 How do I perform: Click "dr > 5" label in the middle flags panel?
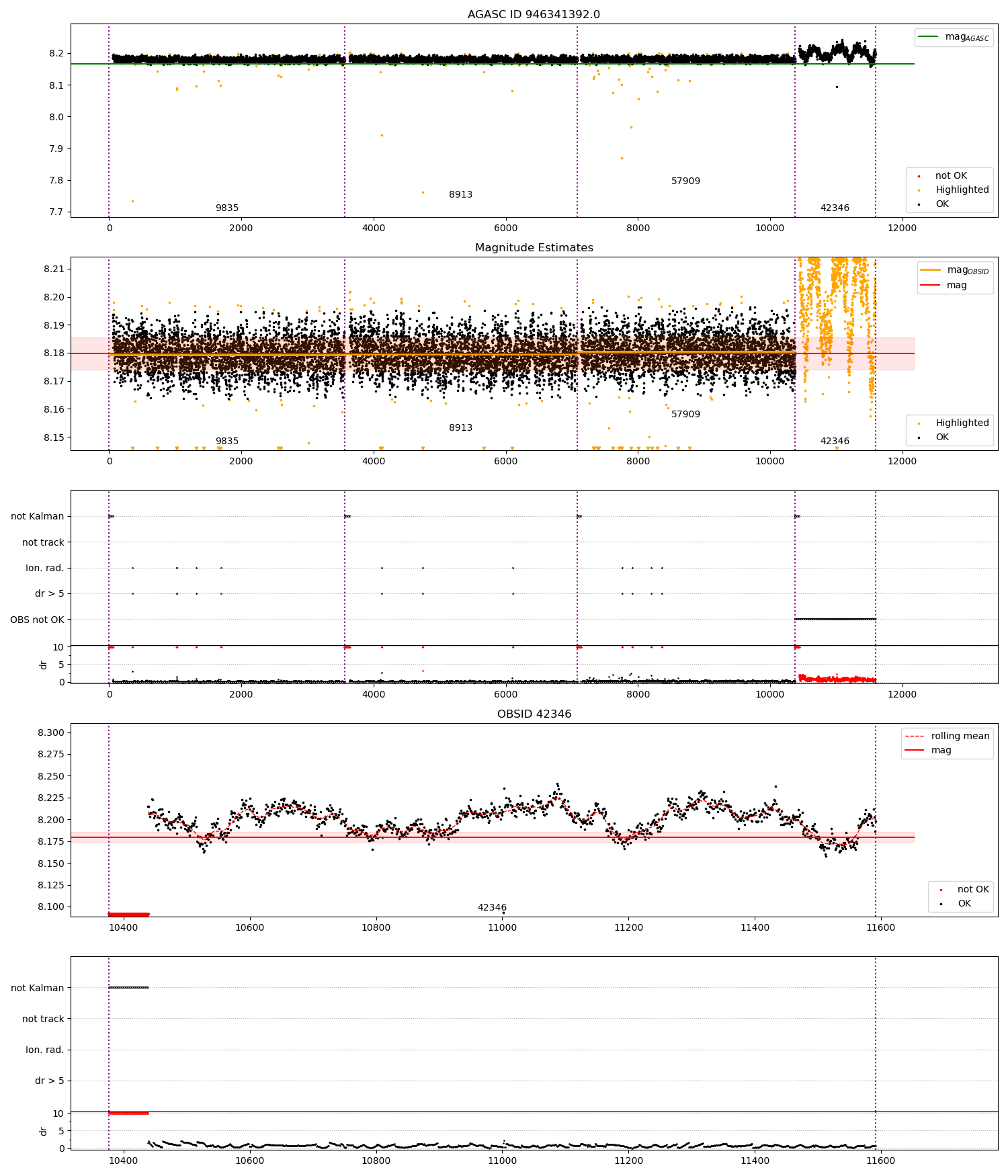[x=50, y=593]
